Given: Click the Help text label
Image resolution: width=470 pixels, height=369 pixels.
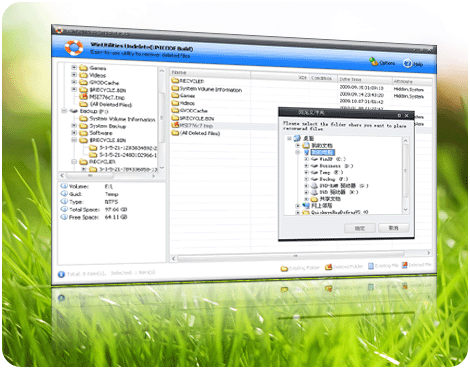Looking at the screenshot, I should point(418,64).
